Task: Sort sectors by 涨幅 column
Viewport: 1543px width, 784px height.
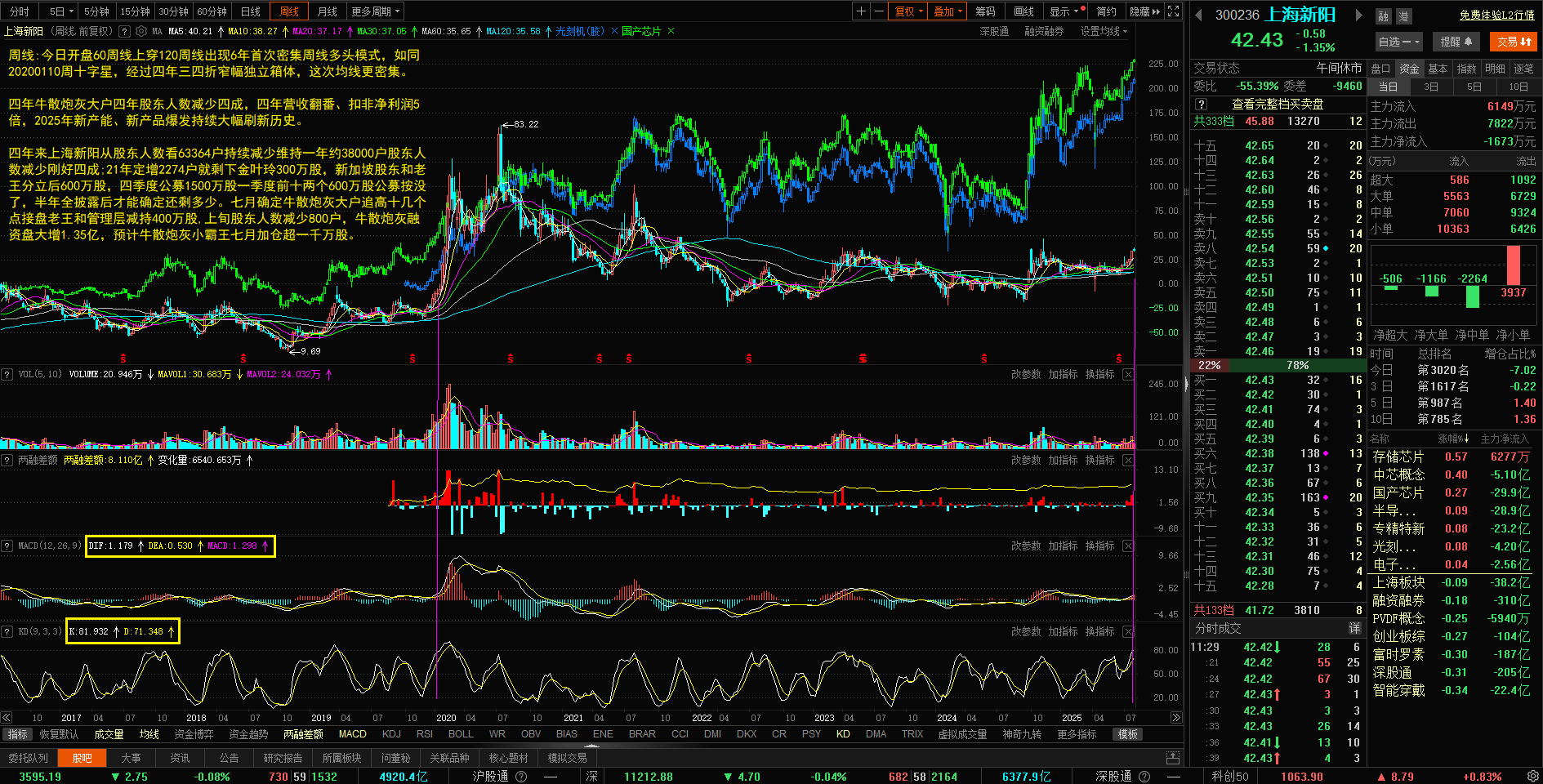Action: point(1453,439)
